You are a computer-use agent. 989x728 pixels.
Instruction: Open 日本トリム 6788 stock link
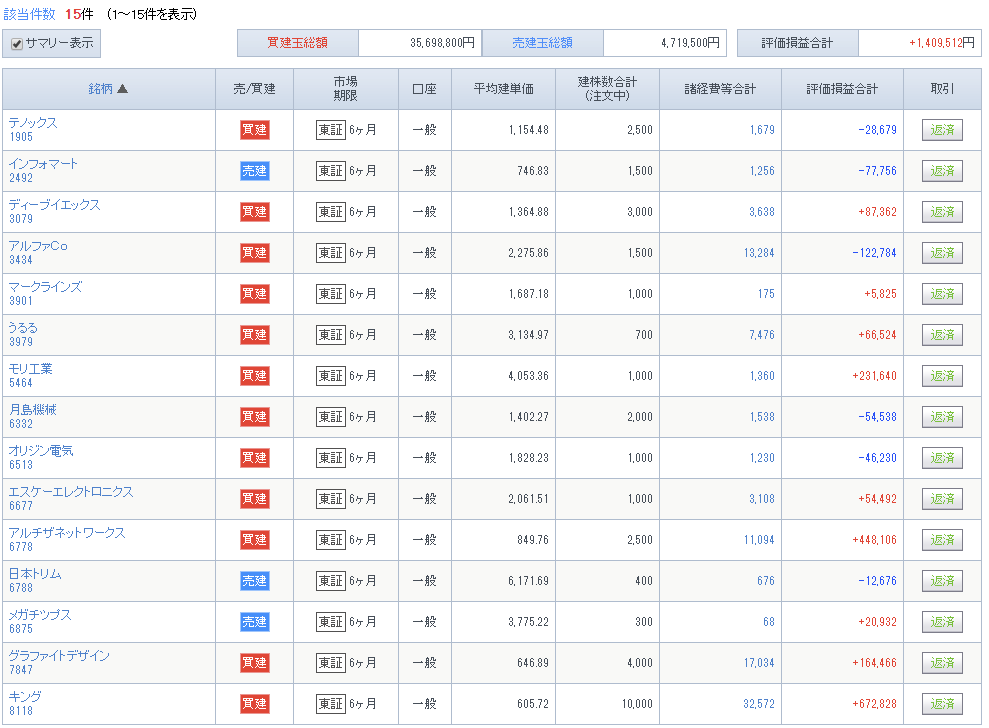click(35, 580)
